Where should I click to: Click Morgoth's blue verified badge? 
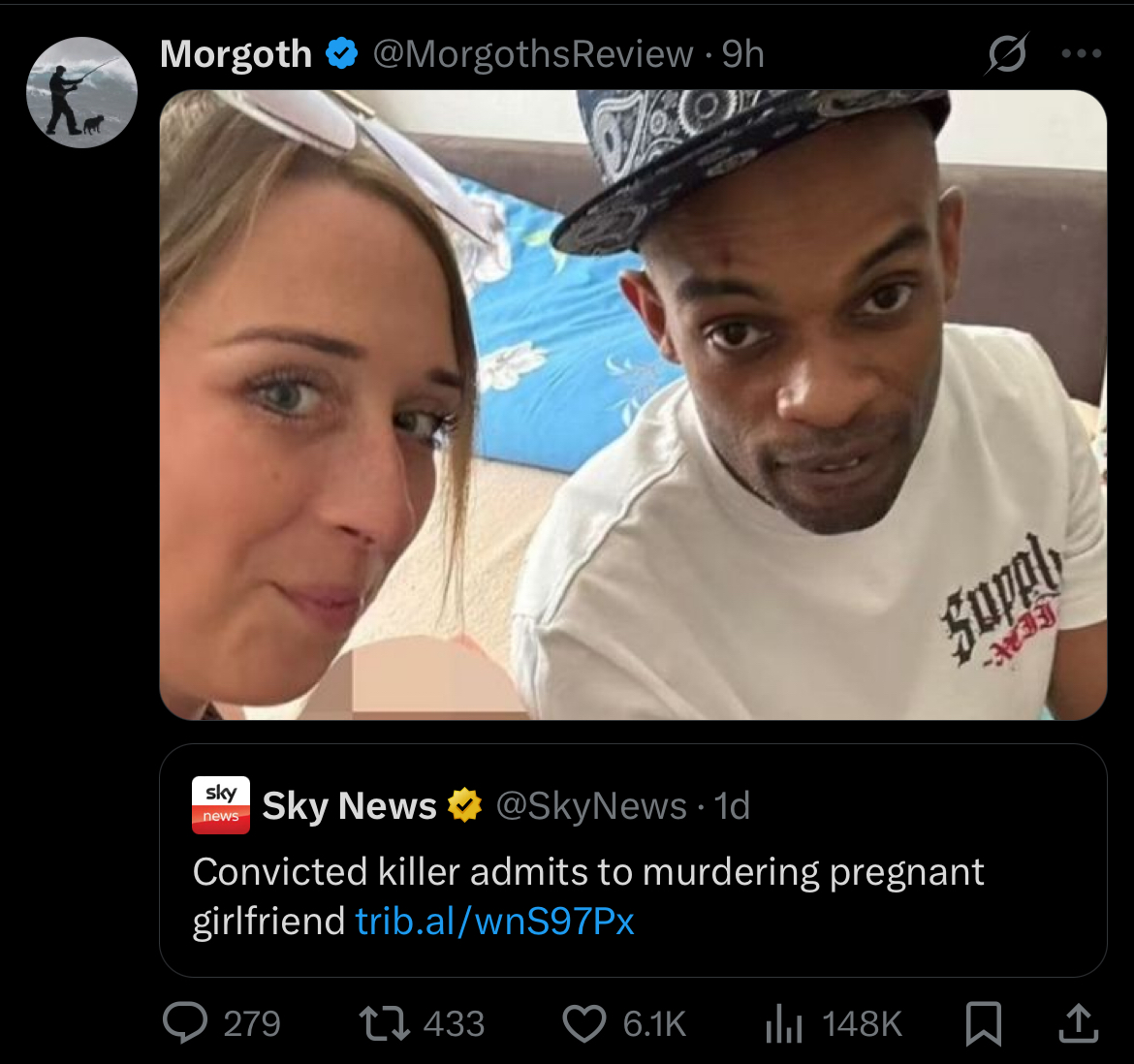(341, 53)
